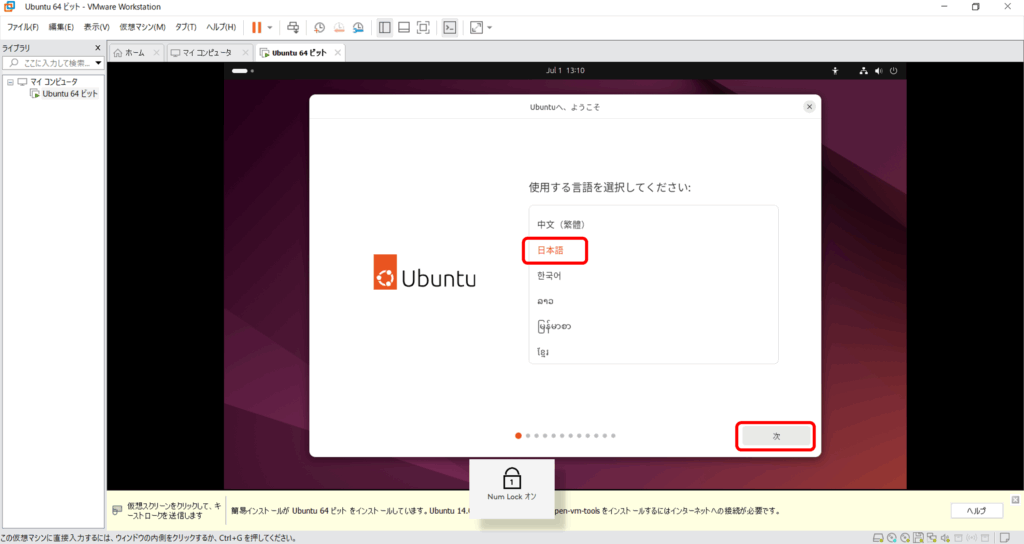This screenshot has width=1024, height=544.
Task: Click Send Ctrl+Alt+Del toolbar icon
Action: 292,27
